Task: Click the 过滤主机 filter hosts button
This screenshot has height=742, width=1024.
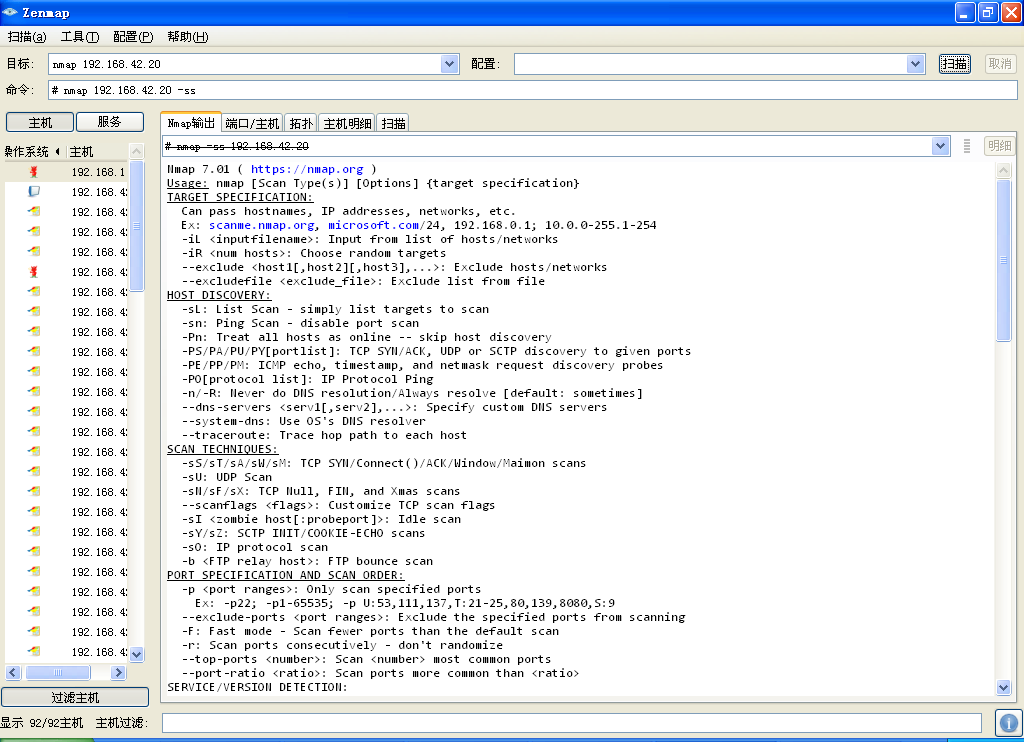Action: pyautogui.click(x=75, y=698)
